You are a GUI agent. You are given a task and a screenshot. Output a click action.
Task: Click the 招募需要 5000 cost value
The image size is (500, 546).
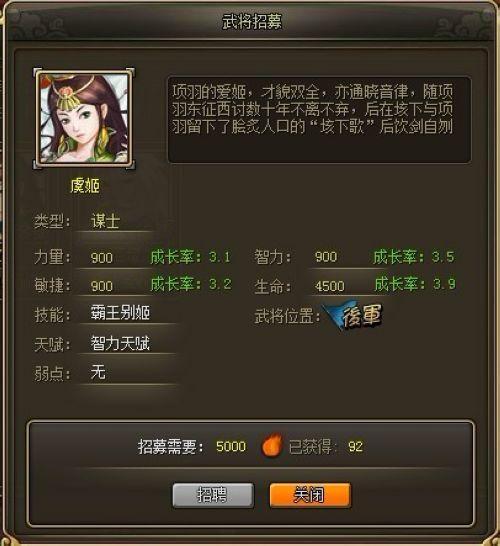click(x=231, y=446)
